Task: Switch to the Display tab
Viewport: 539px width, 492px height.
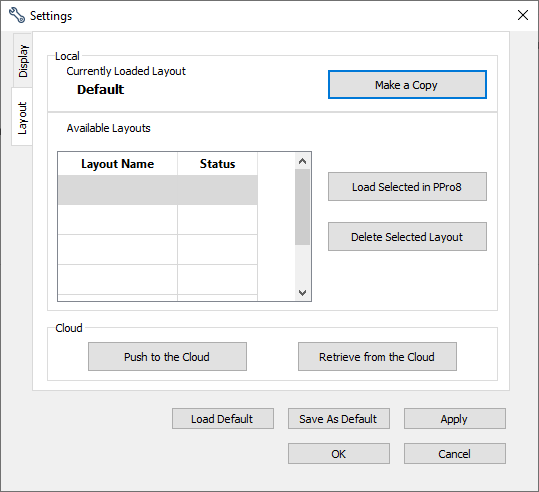Action: (23, 61)
